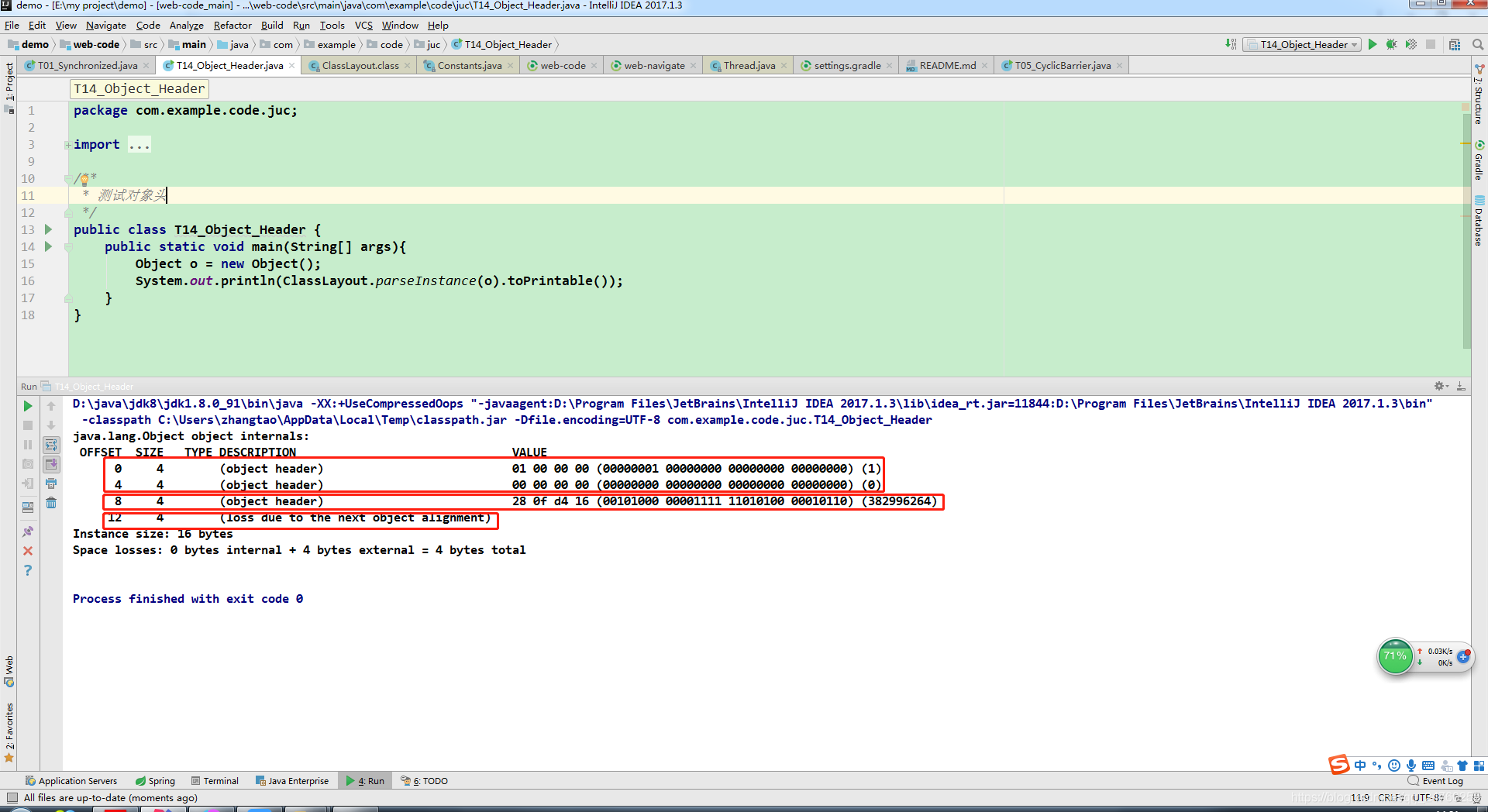The height and width of the screenshot is (812, 1488).
Task: Click juc folder breadcrumb
Action: (x=428, y=45)
